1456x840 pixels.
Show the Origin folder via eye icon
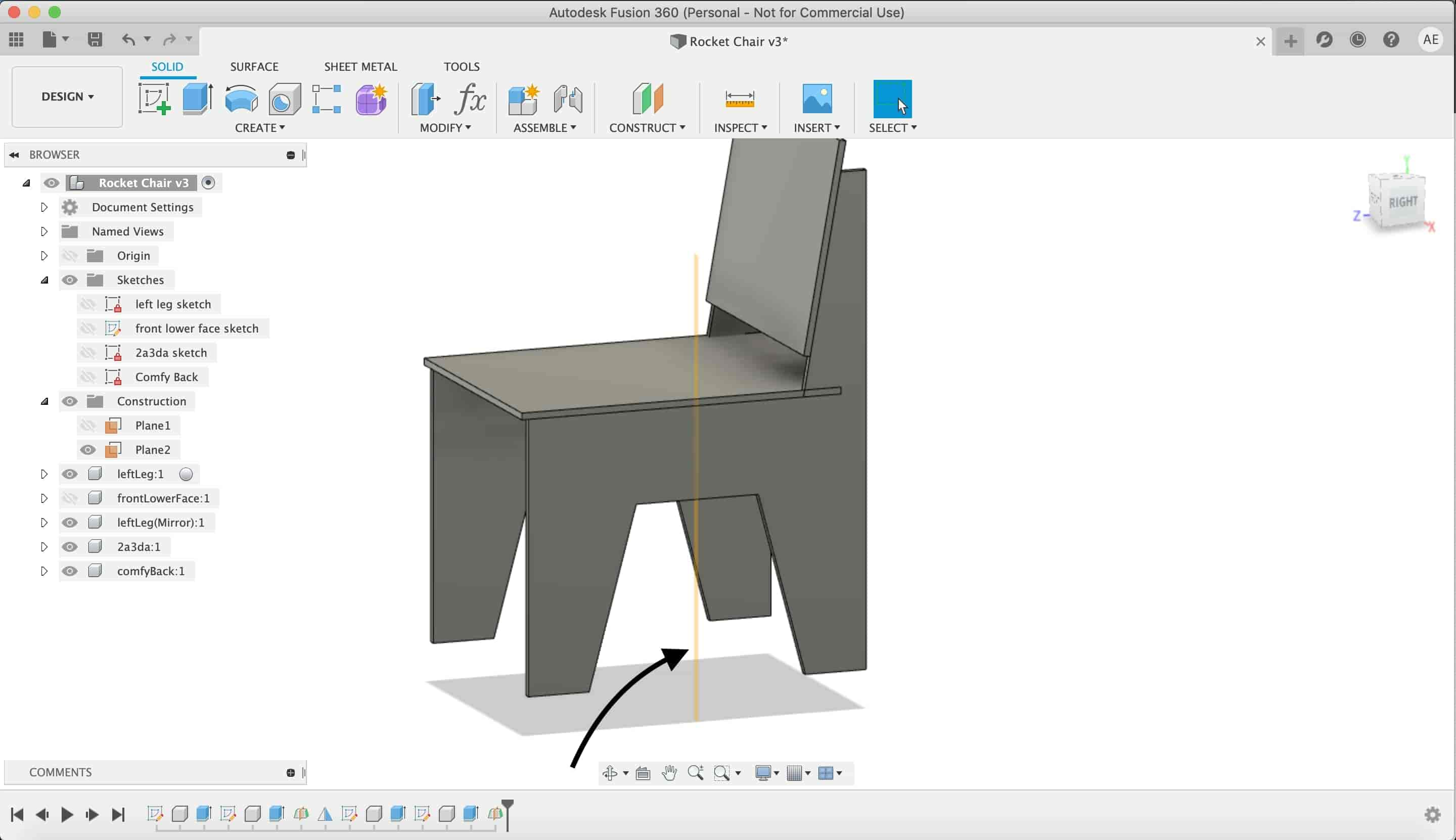click(70, 256)
